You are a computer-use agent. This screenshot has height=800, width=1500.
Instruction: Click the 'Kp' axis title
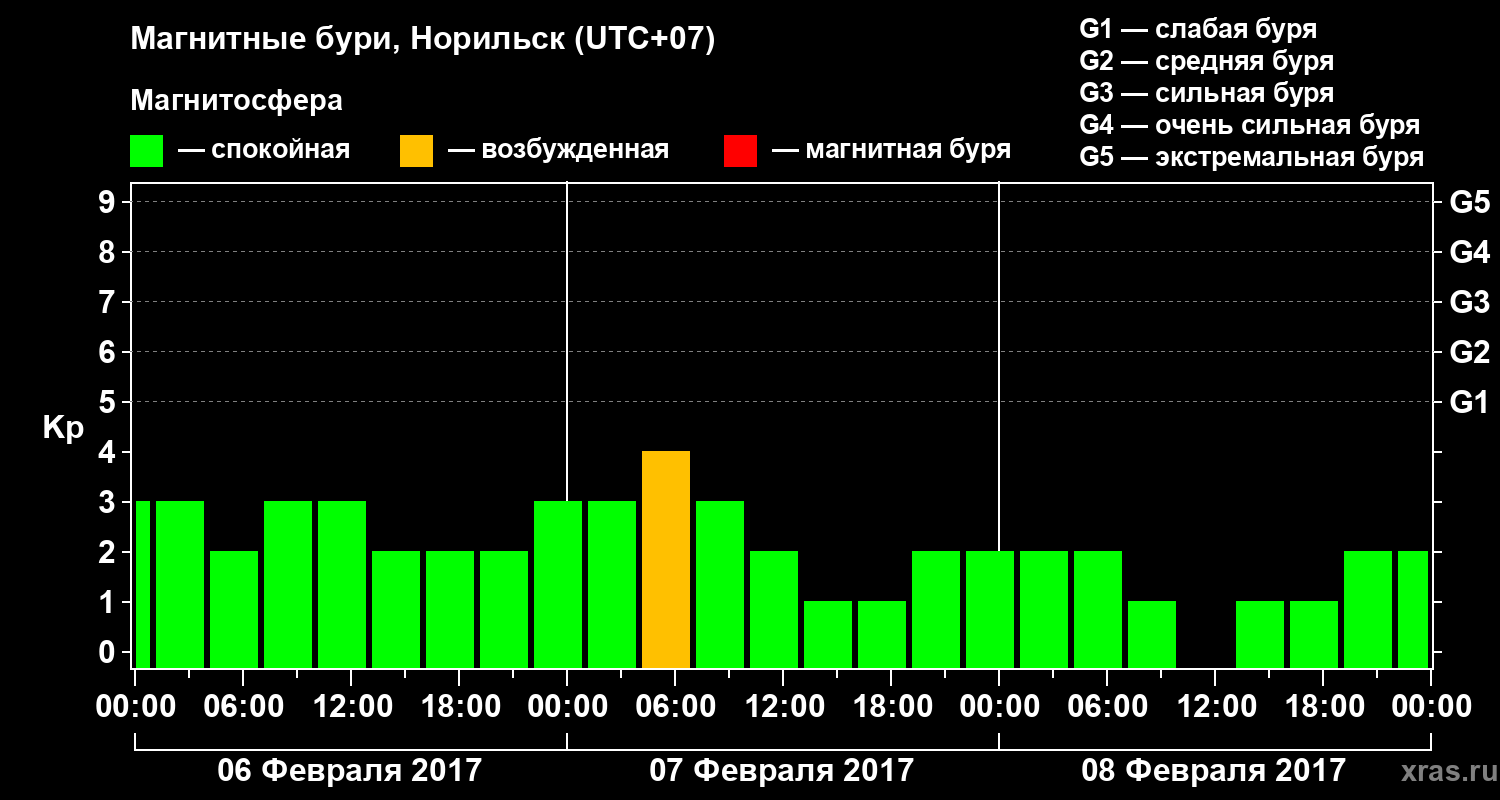(x=63, y=428)
